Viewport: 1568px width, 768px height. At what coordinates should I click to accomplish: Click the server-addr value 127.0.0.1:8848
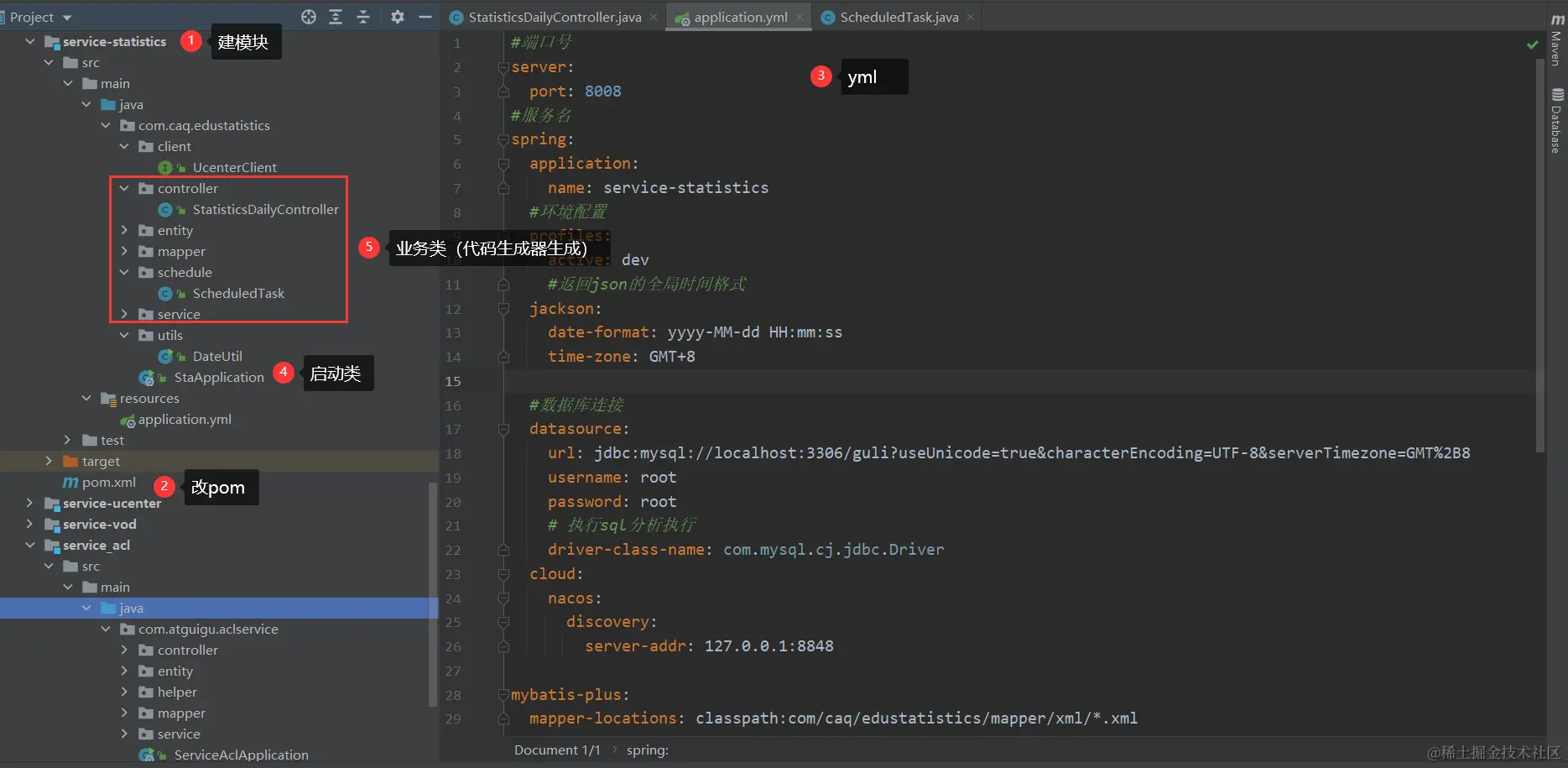click(768, 646)
